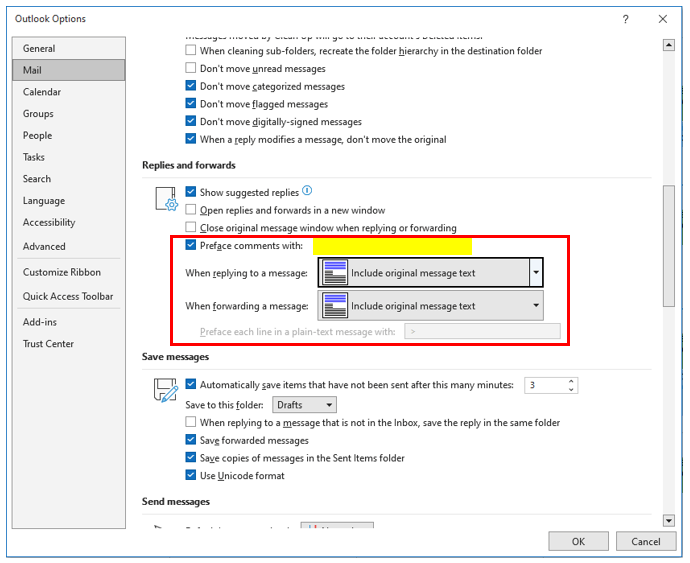
Task: Uncheck Save forwarded messages
Action: pos(191,439)
